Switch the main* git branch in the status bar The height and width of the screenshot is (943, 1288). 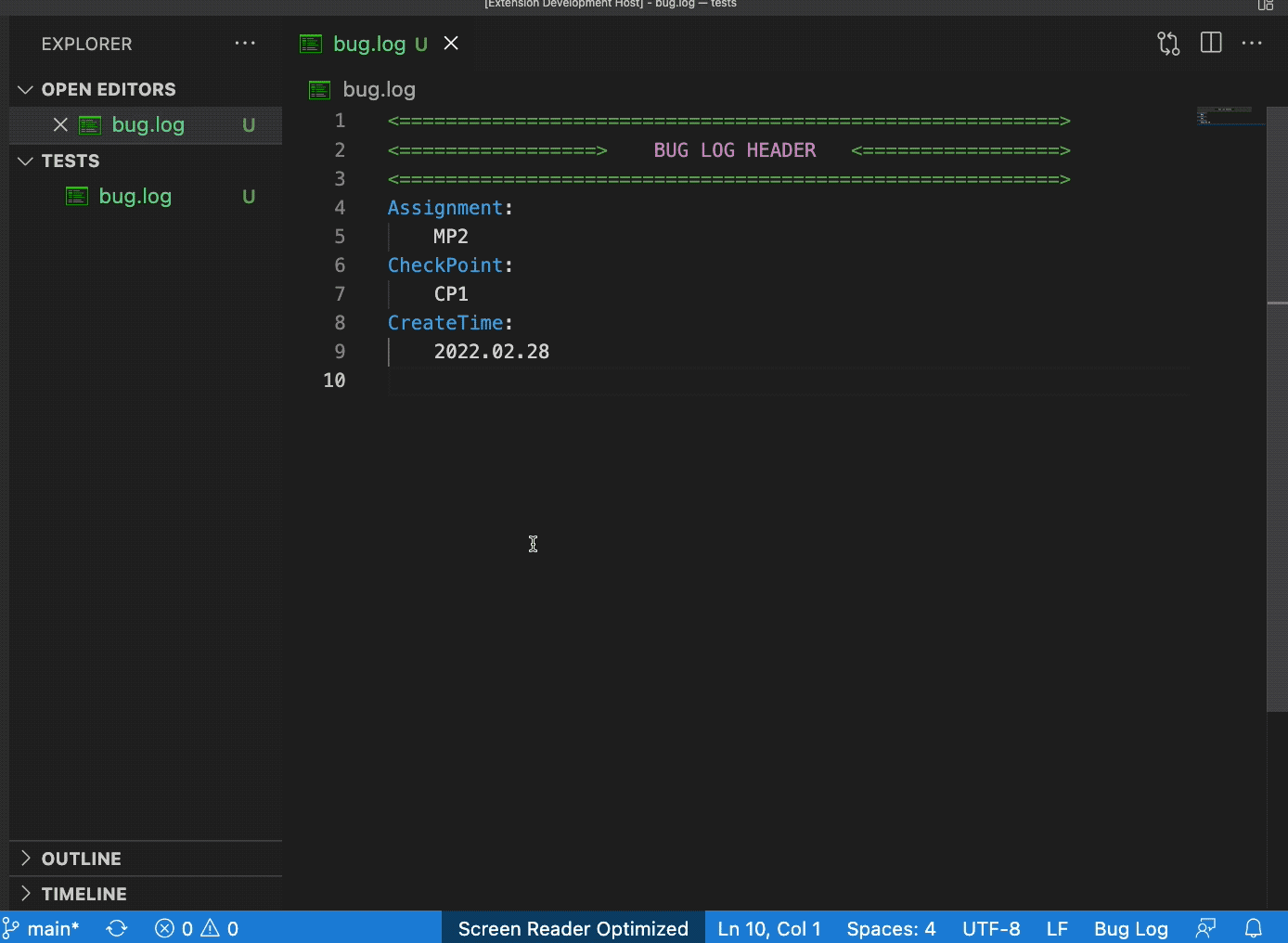point(41,928)
